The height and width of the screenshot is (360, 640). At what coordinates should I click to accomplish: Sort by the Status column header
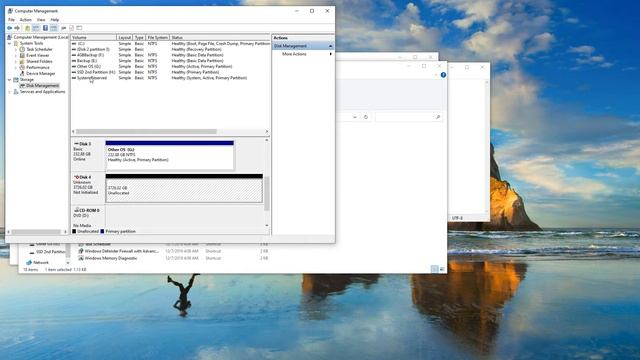pyautogui.click(x=220, y=37)
